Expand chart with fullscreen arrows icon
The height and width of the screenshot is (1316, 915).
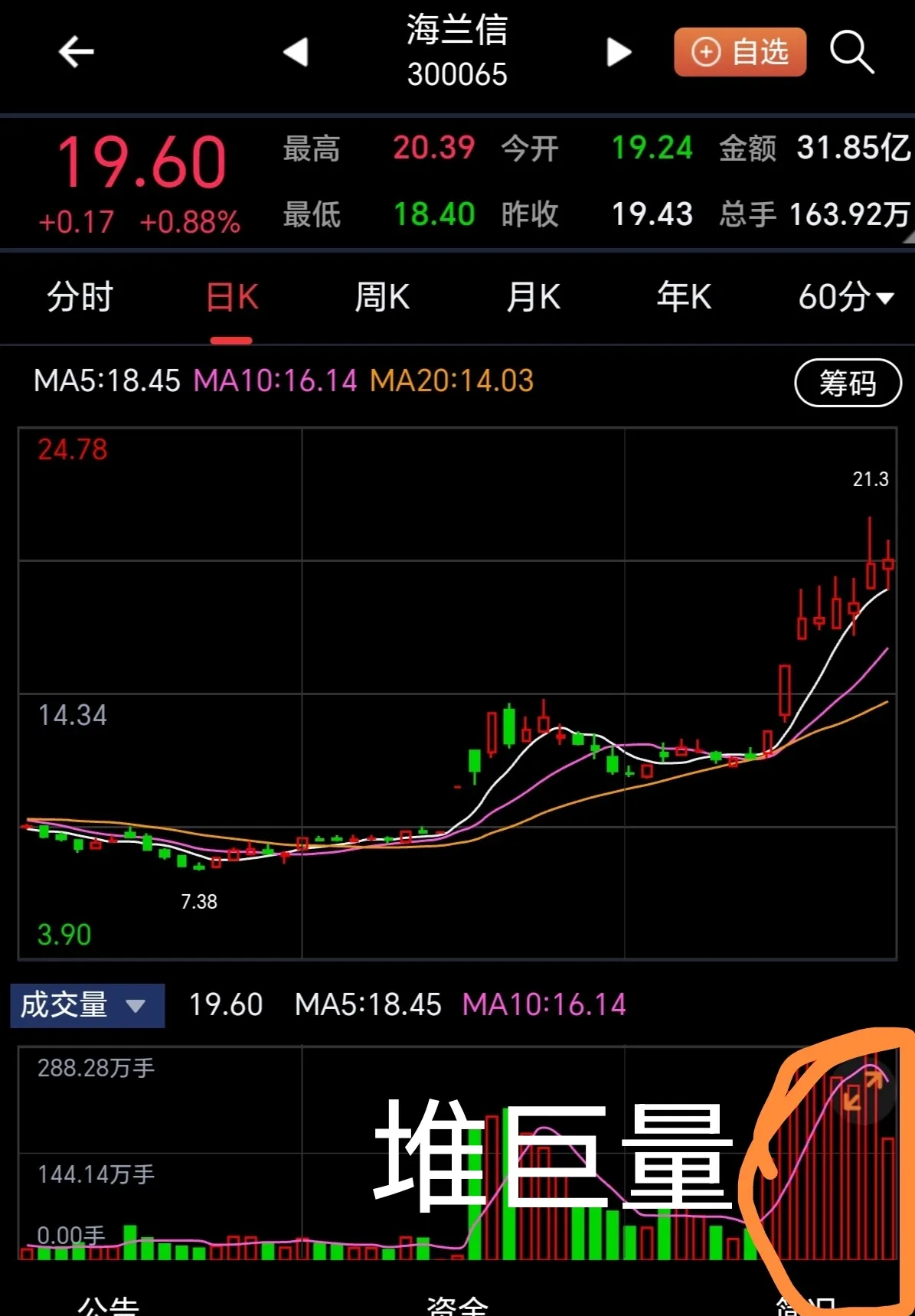[863, 1091]
